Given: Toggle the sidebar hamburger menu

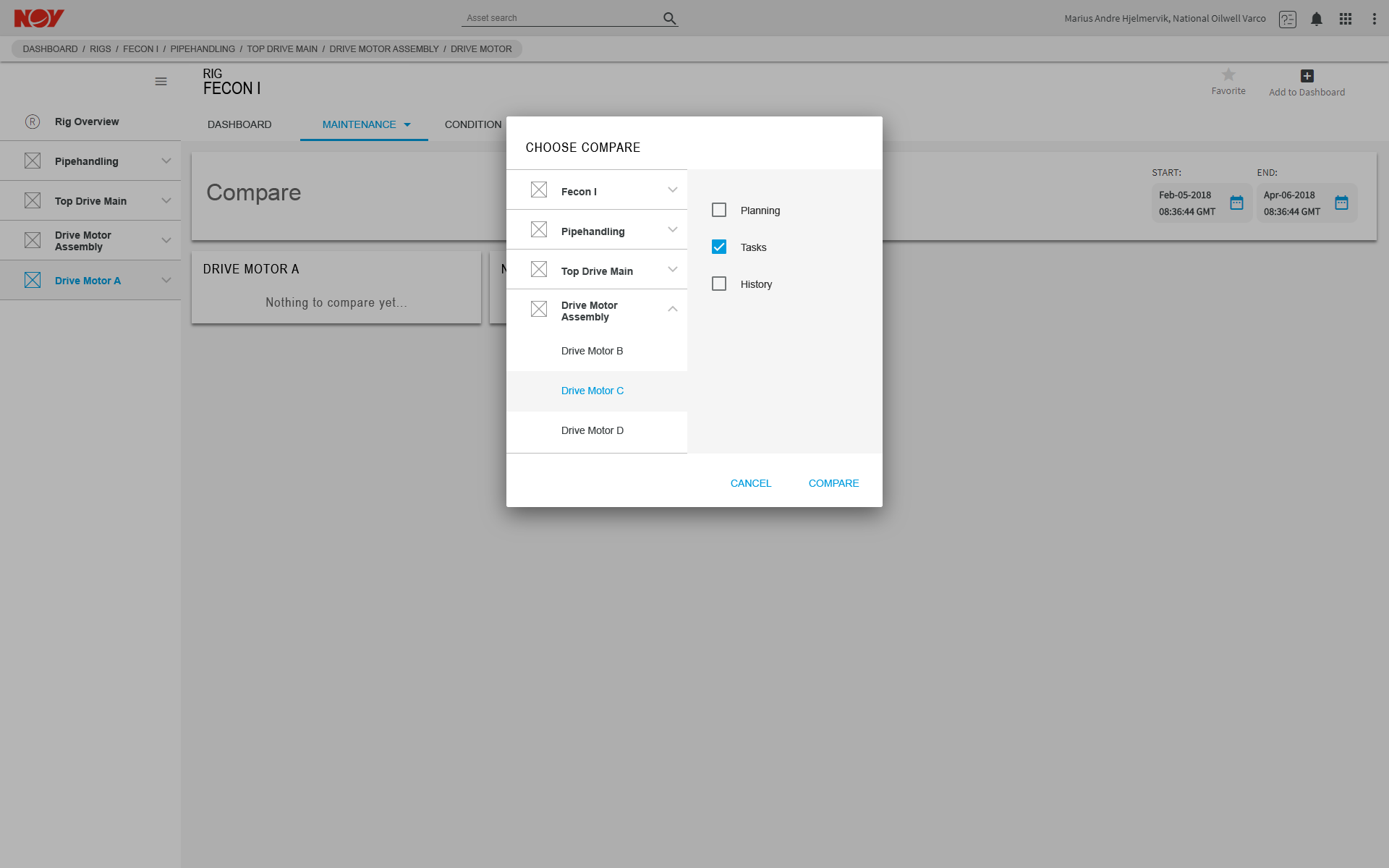Looking at the screenshot, I should click(x=161, y=82).
